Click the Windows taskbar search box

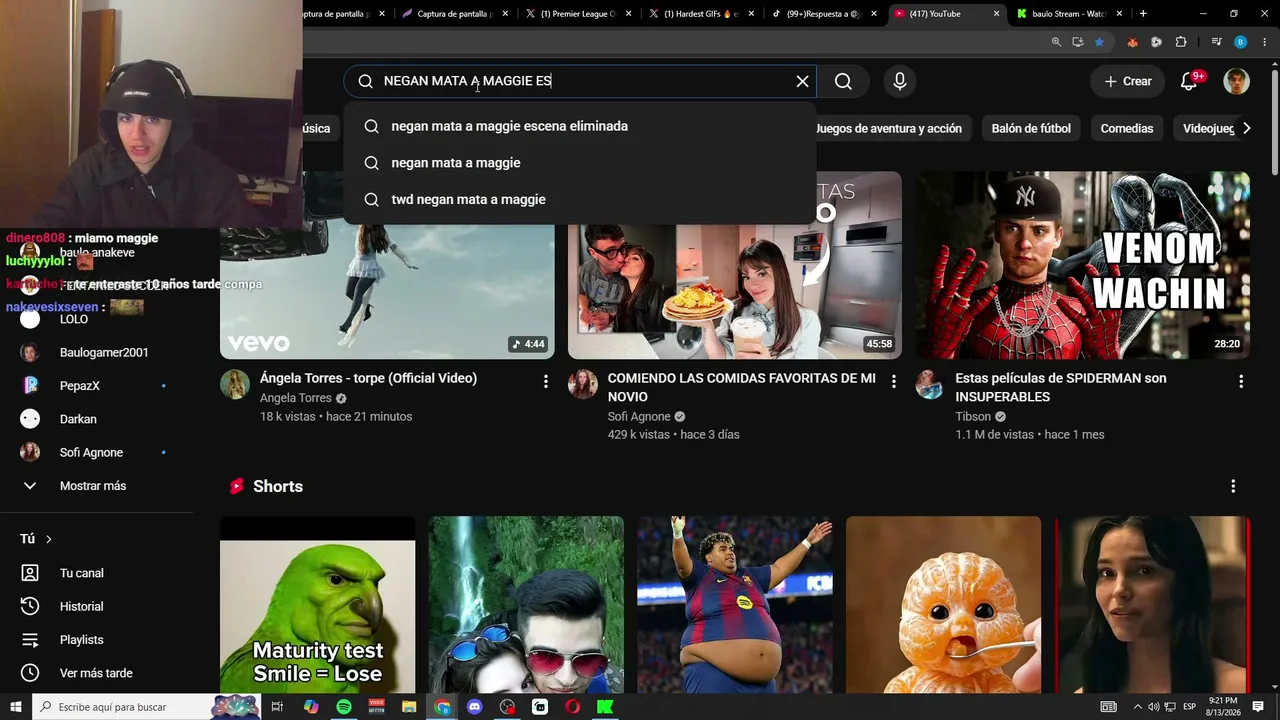click(147, 707)
